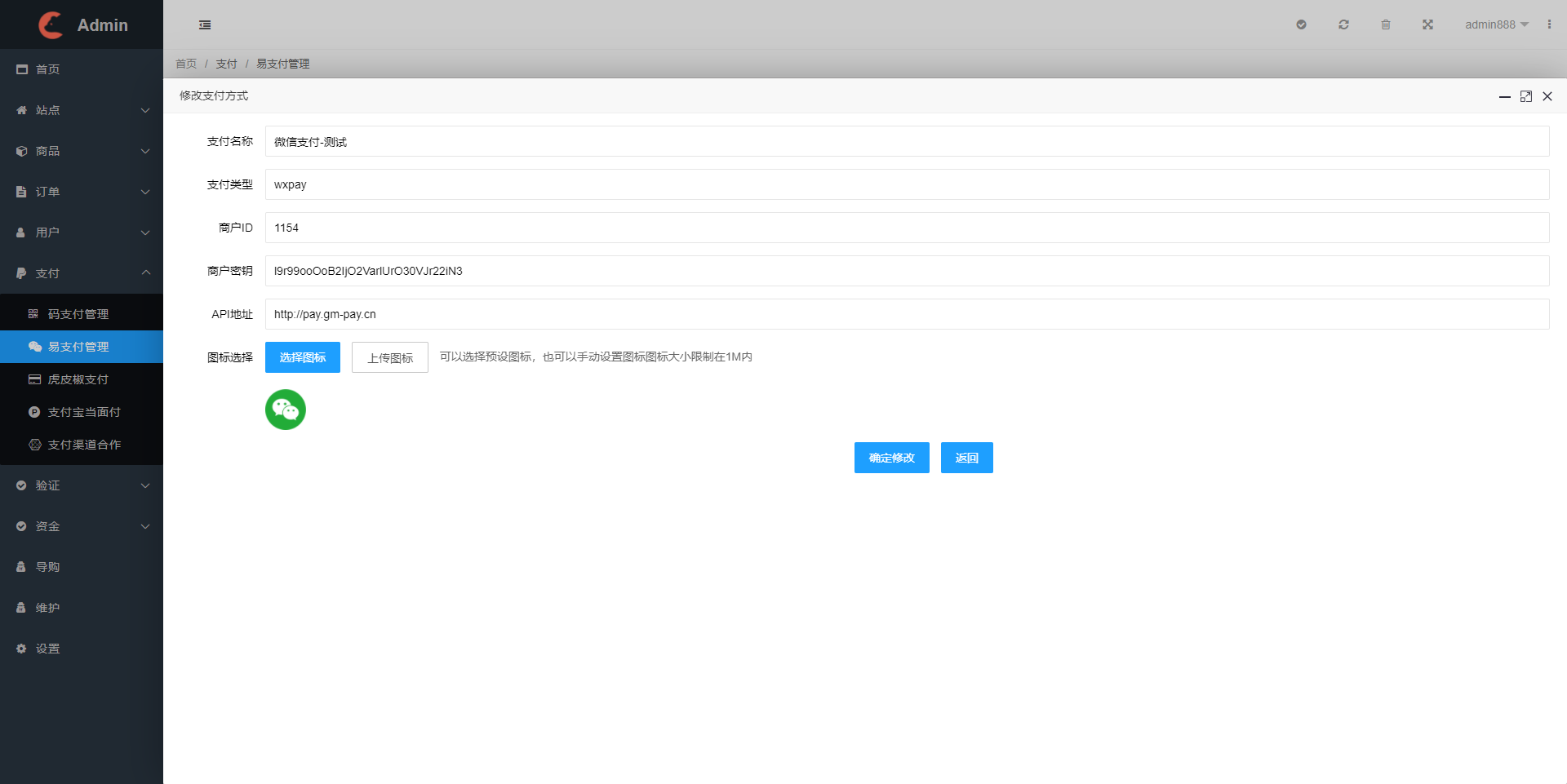
Task: Open 首页 in the sidebar
Action: (82, 69)
